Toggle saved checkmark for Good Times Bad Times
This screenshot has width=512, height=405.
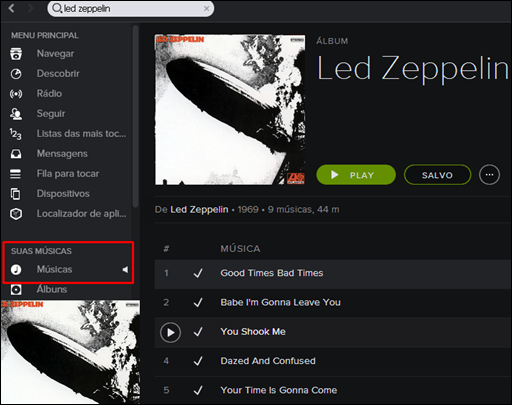click(x=198, y=273)
